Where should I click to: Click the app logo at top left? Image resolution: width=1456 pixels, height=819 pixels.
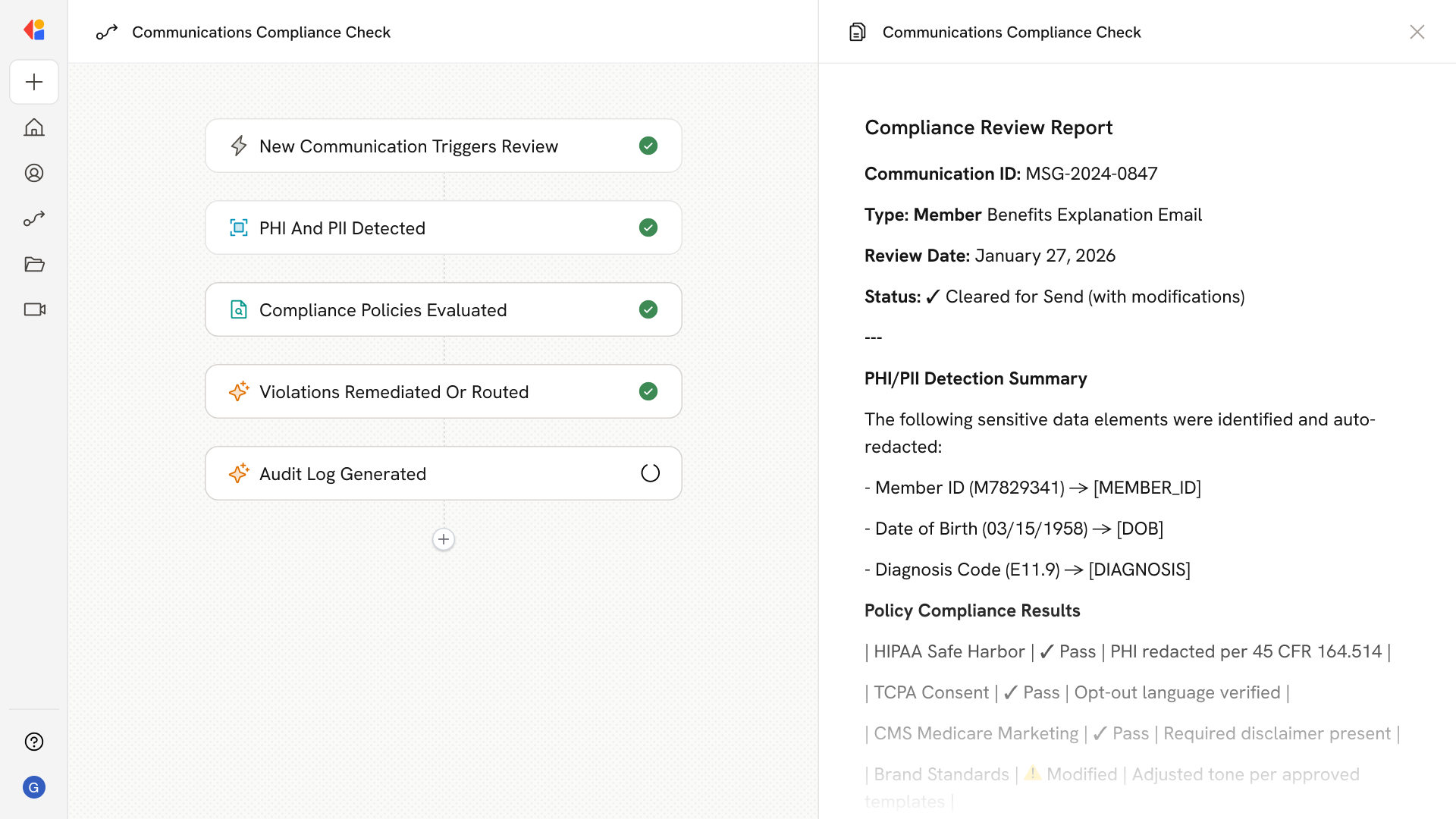34,30
